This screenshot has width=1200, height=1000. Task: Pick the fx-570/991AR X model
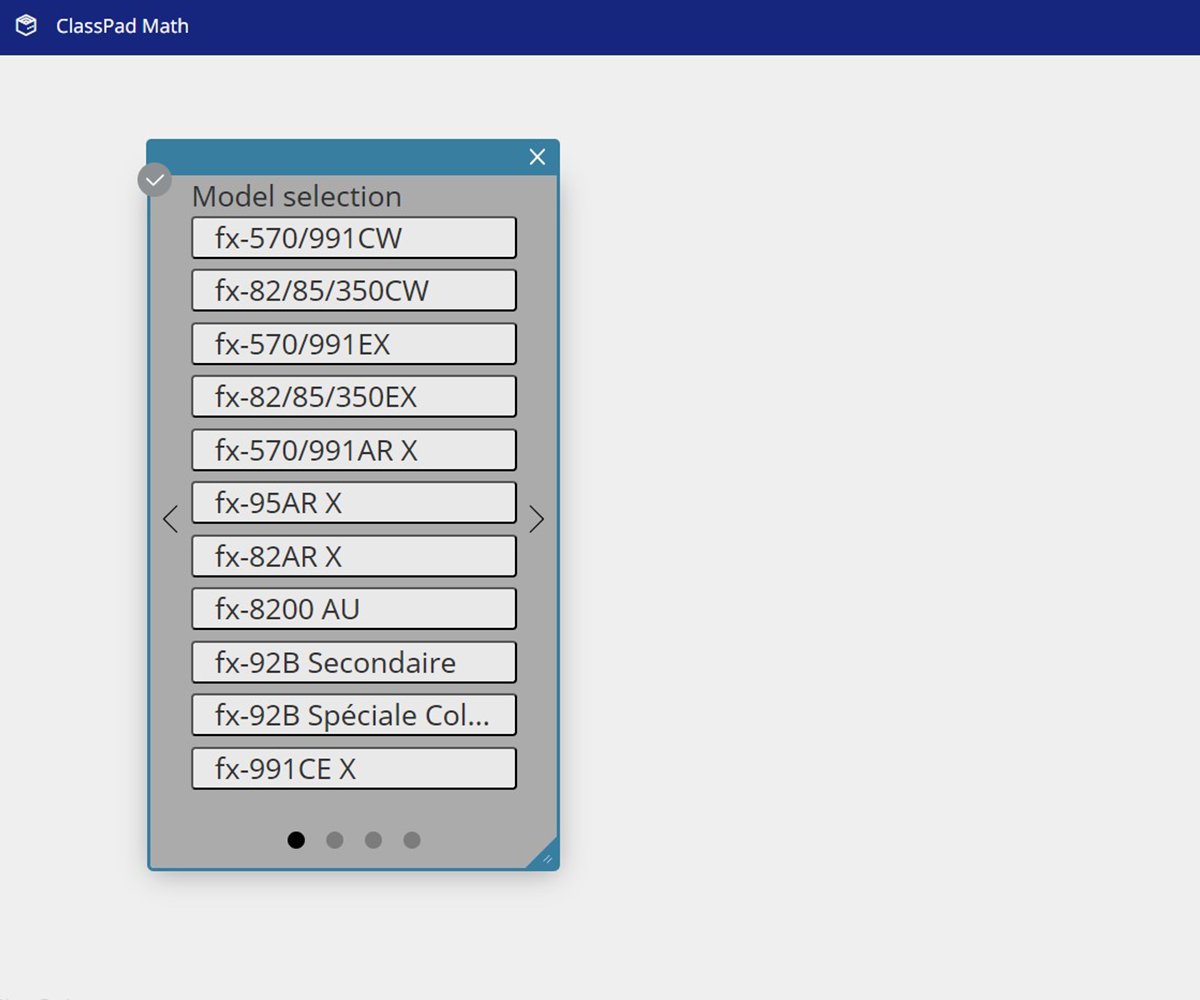[354, 450]
